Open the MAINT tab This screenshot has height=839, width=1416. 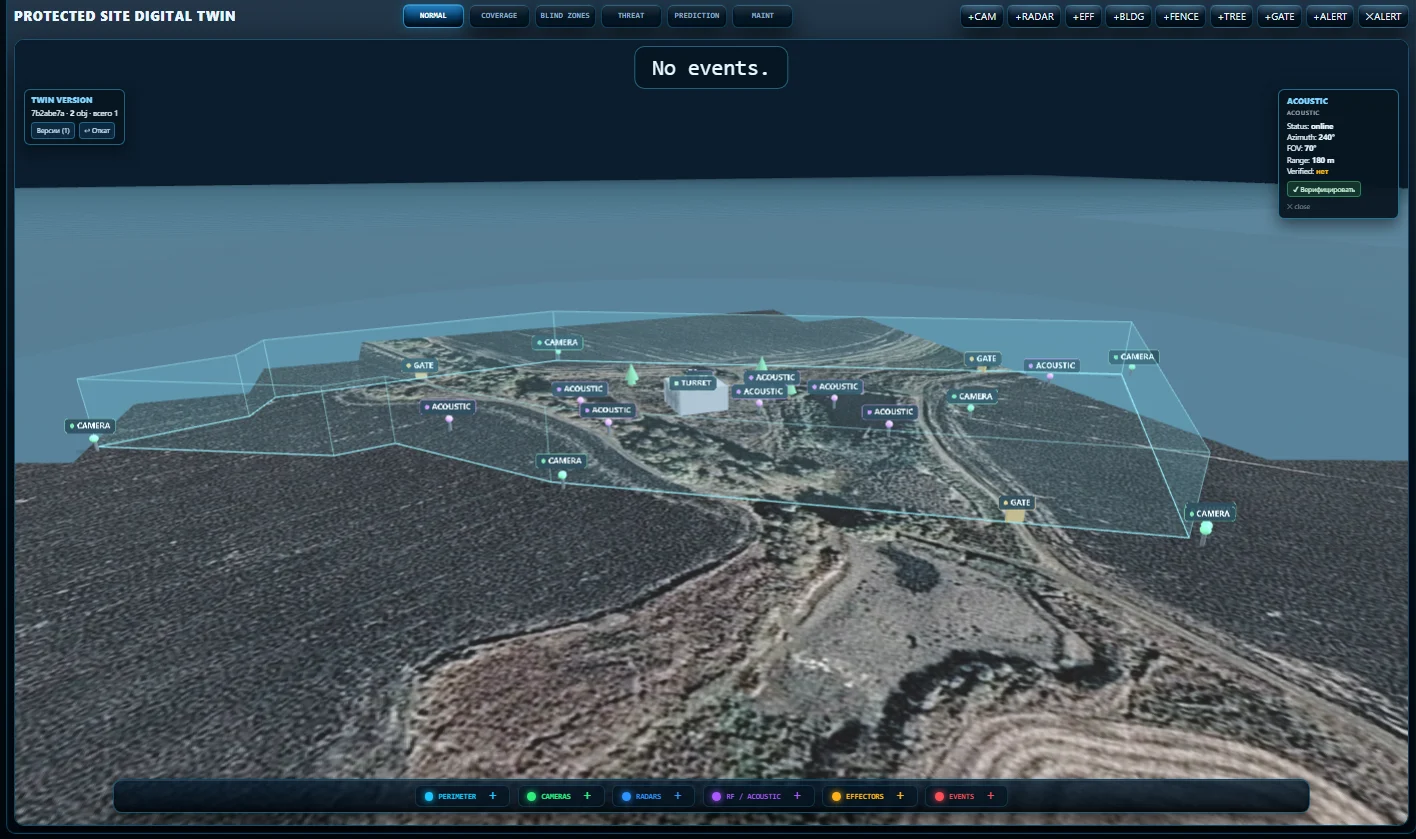[762, 16]
